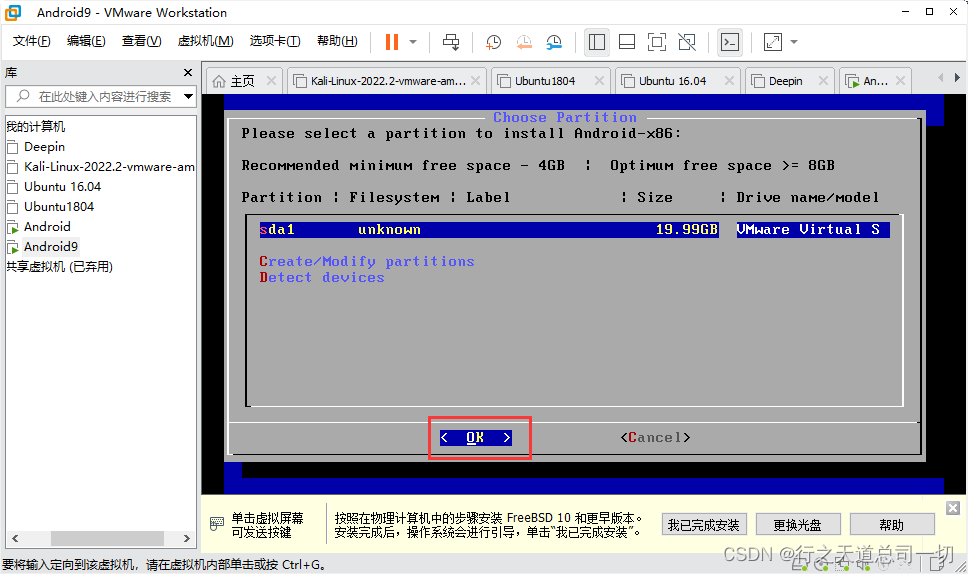Pause the virtual machine with the orange icon

coord(391,42)
